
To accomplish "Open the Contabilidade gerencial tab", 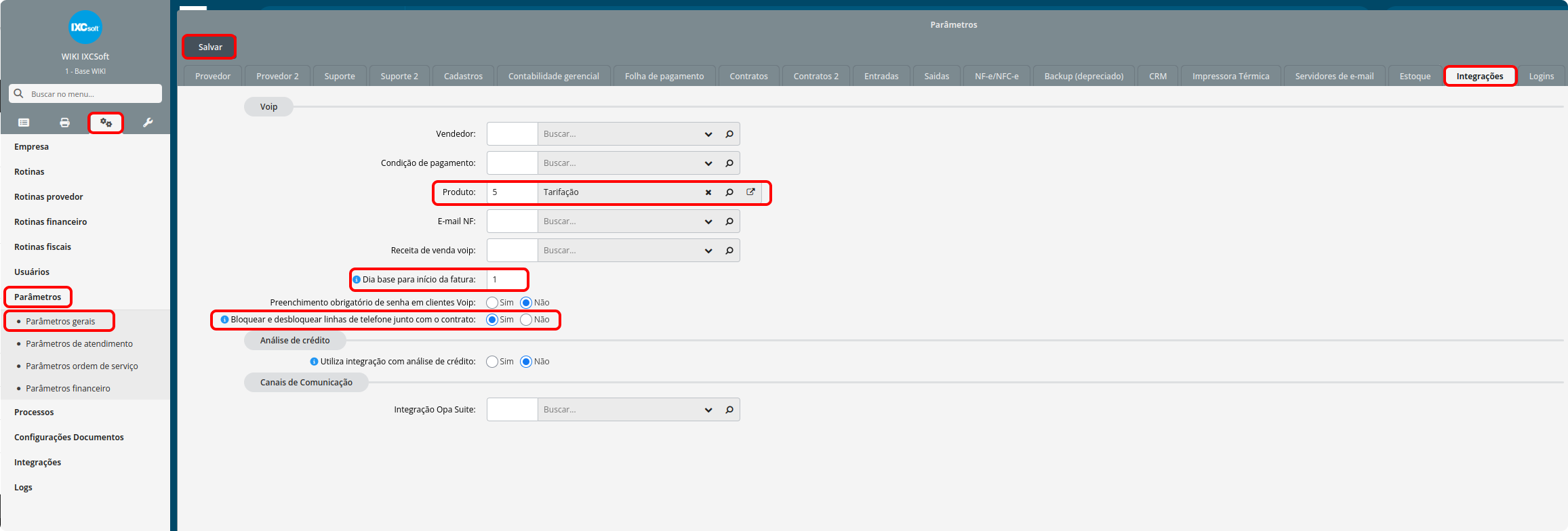I will coord(554,76).
